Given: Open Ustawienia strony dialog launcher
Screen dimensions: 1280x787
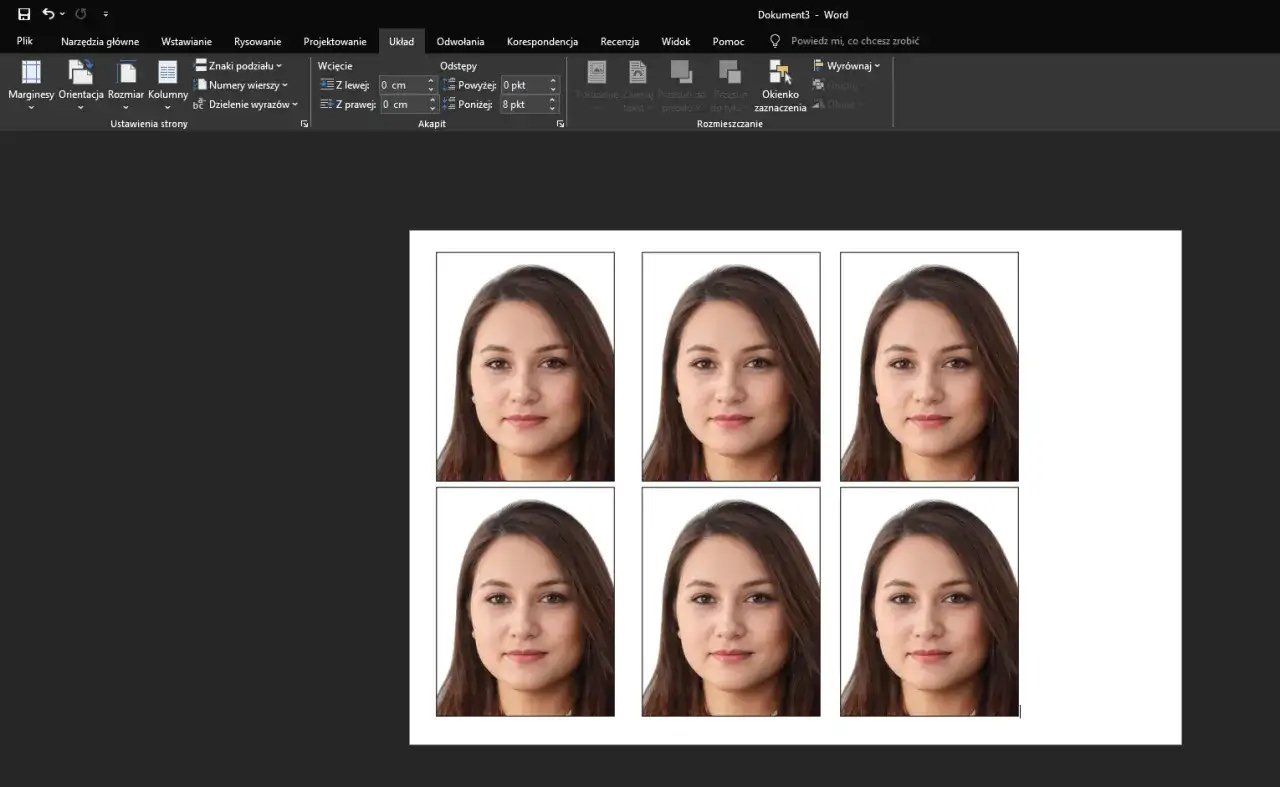Looking at the screenshot, I should click(304, 124).
